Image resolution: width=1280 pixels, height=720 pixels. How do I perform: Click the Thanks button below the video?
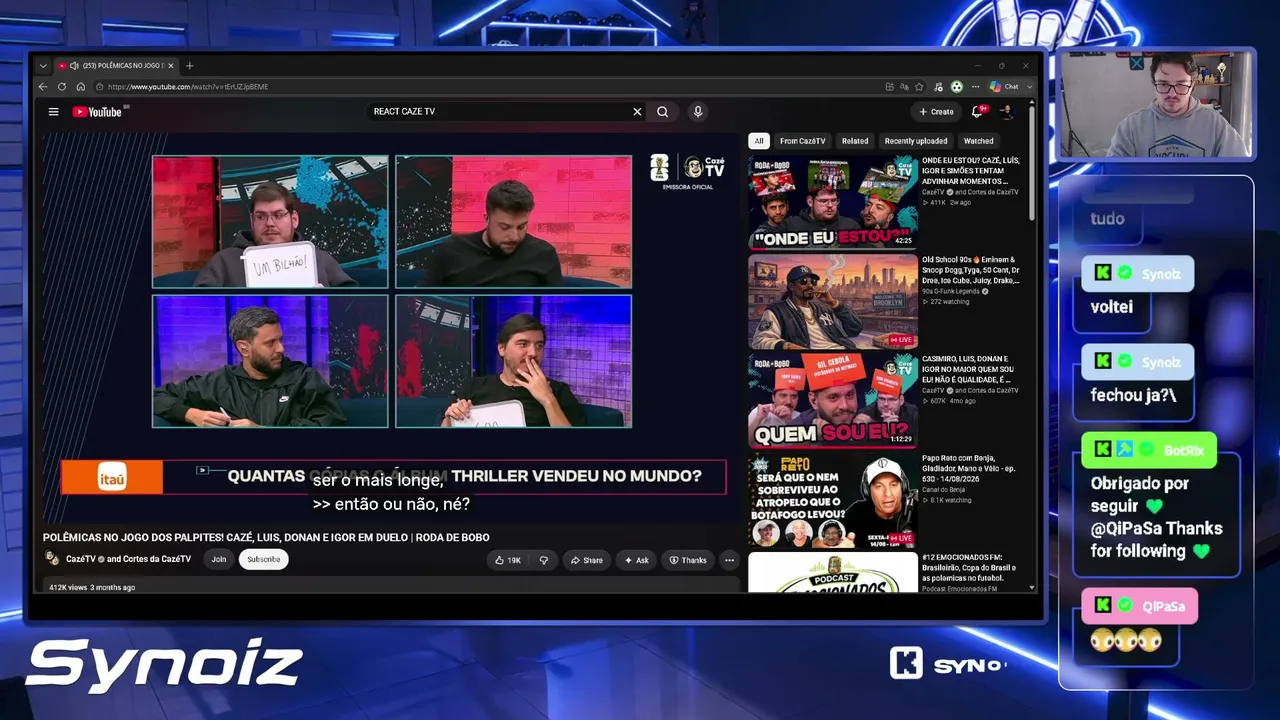[x=688, y=560]
